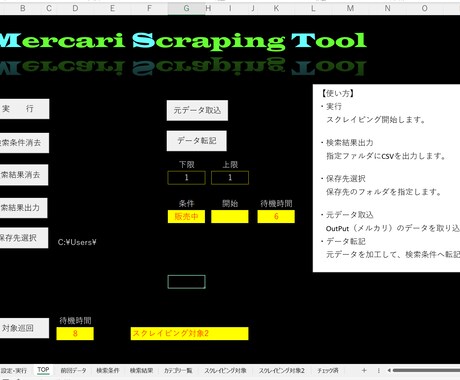Select column J header
The image size is (460, 380).
253,8
